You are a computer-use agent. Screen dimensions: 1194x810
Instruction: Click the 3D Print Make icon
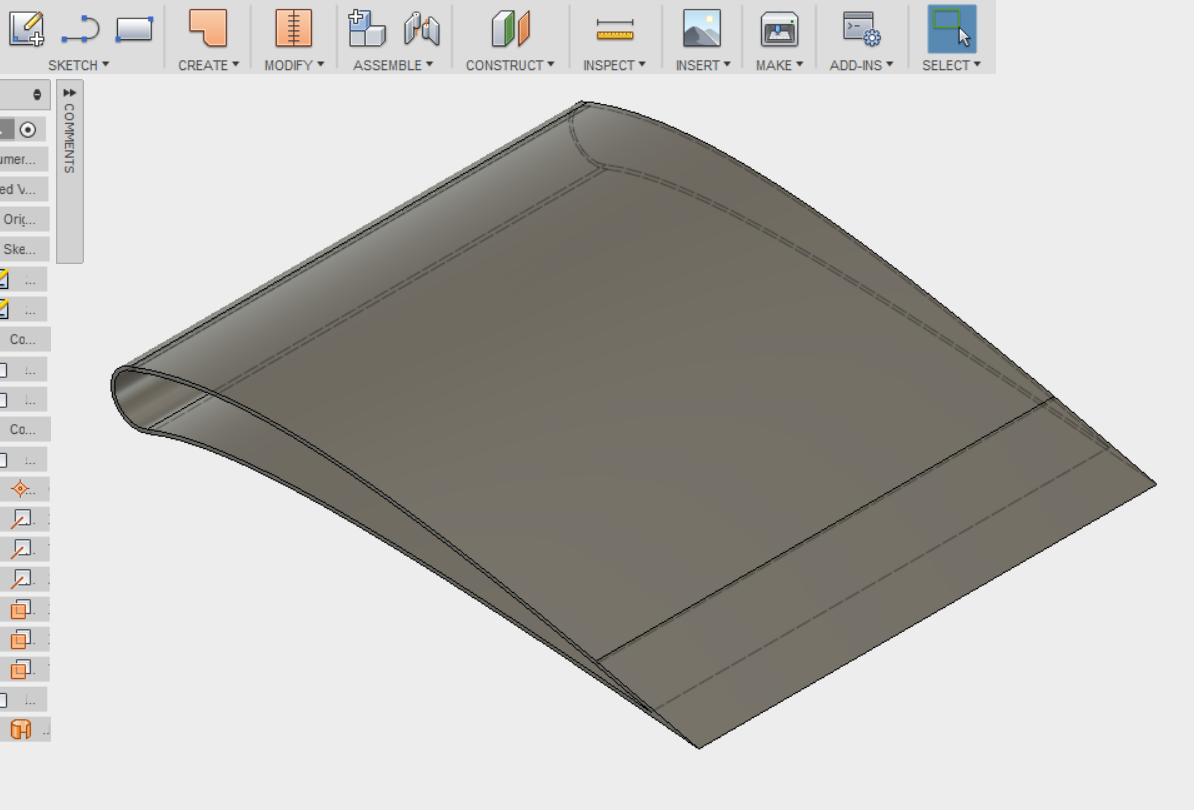779,30
